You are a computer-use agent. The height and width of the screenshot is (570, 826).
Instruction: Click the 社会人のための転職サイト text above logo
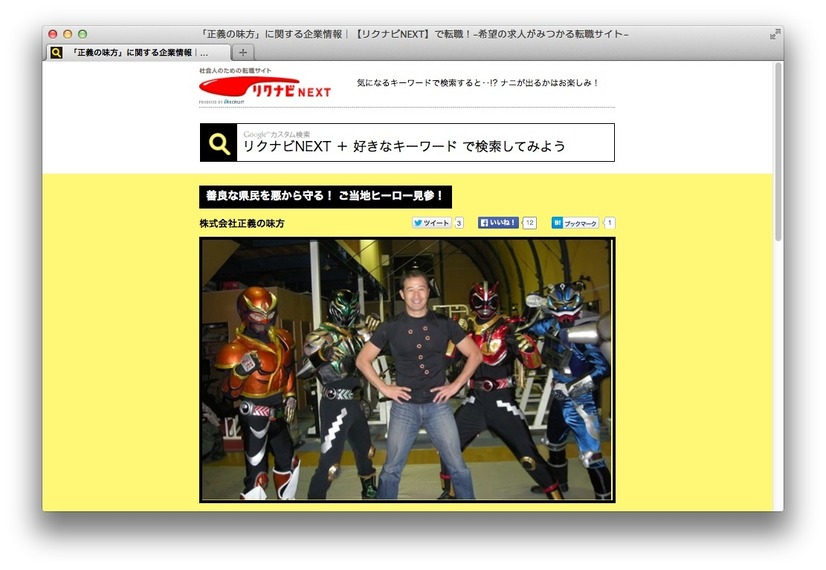235,71
